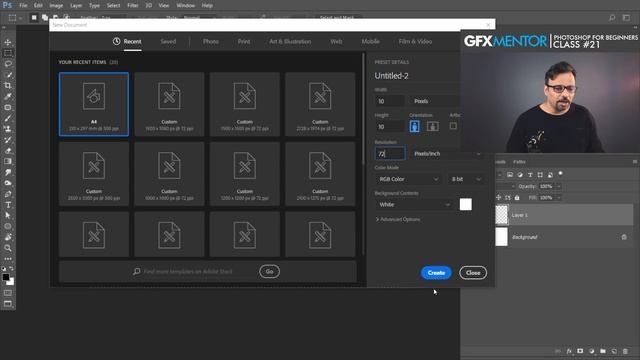Click the Go button for template search

coord(269,271)
